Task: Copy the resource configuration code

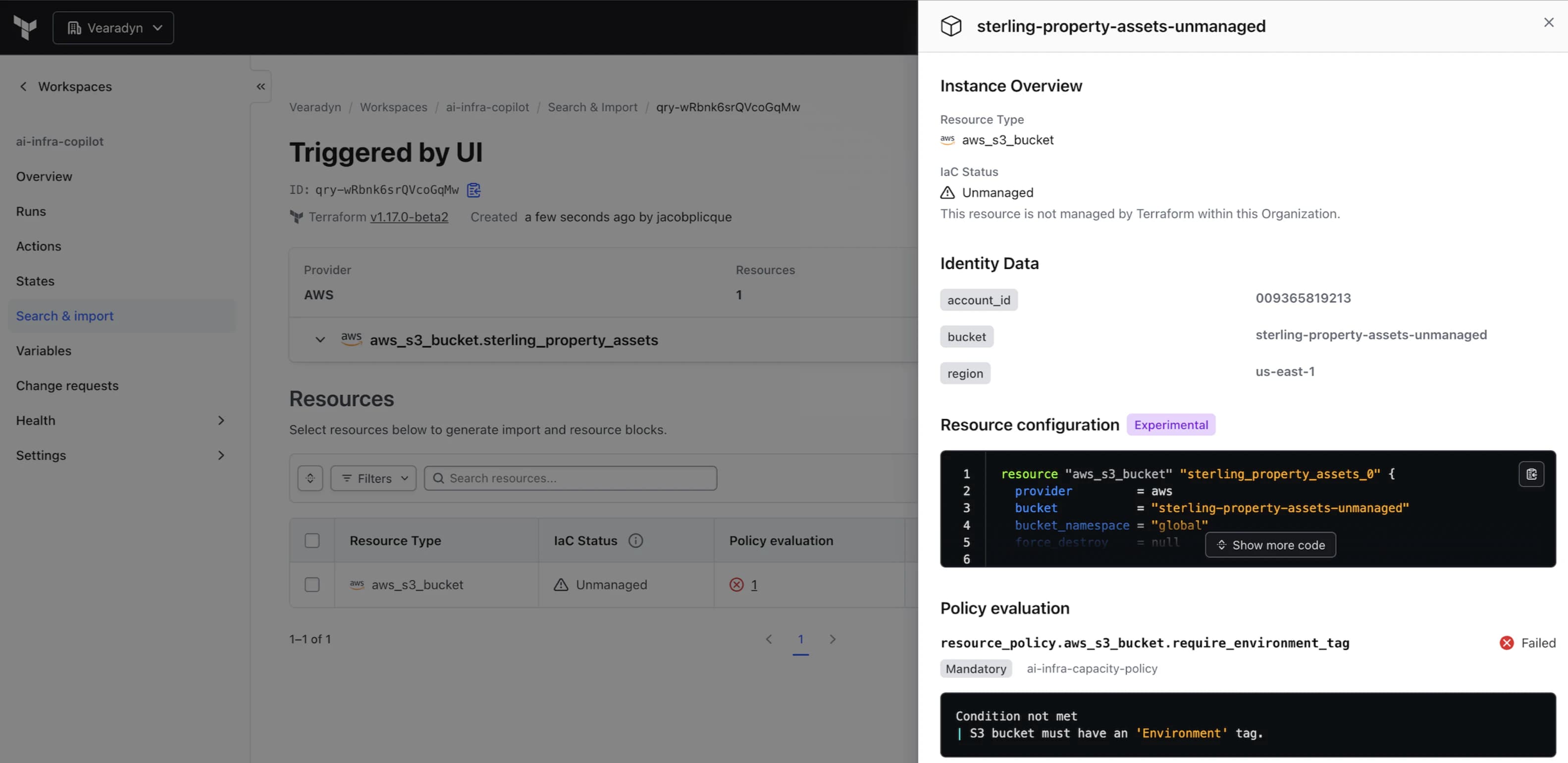Action: [1531, 474]
